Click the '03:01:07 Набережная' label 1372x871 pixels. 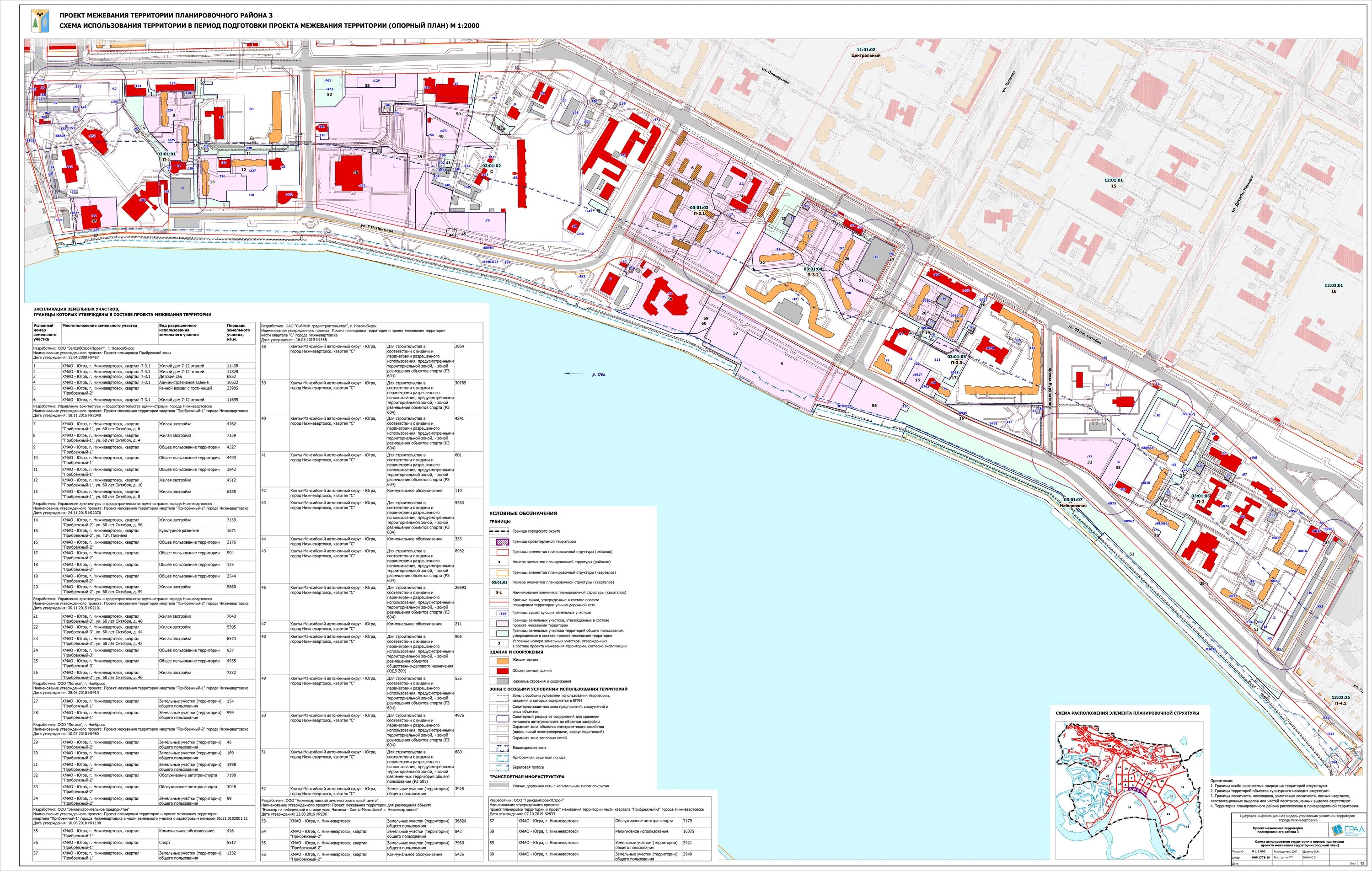click(1073, 502)
